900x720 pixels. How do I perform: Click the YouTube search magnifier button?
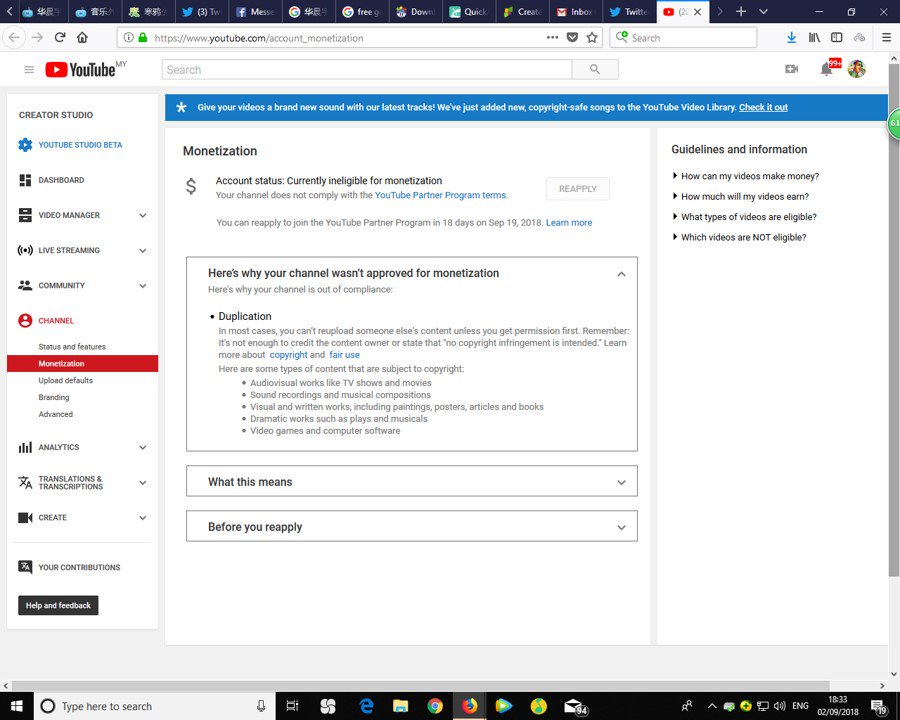tap(595, 69)
